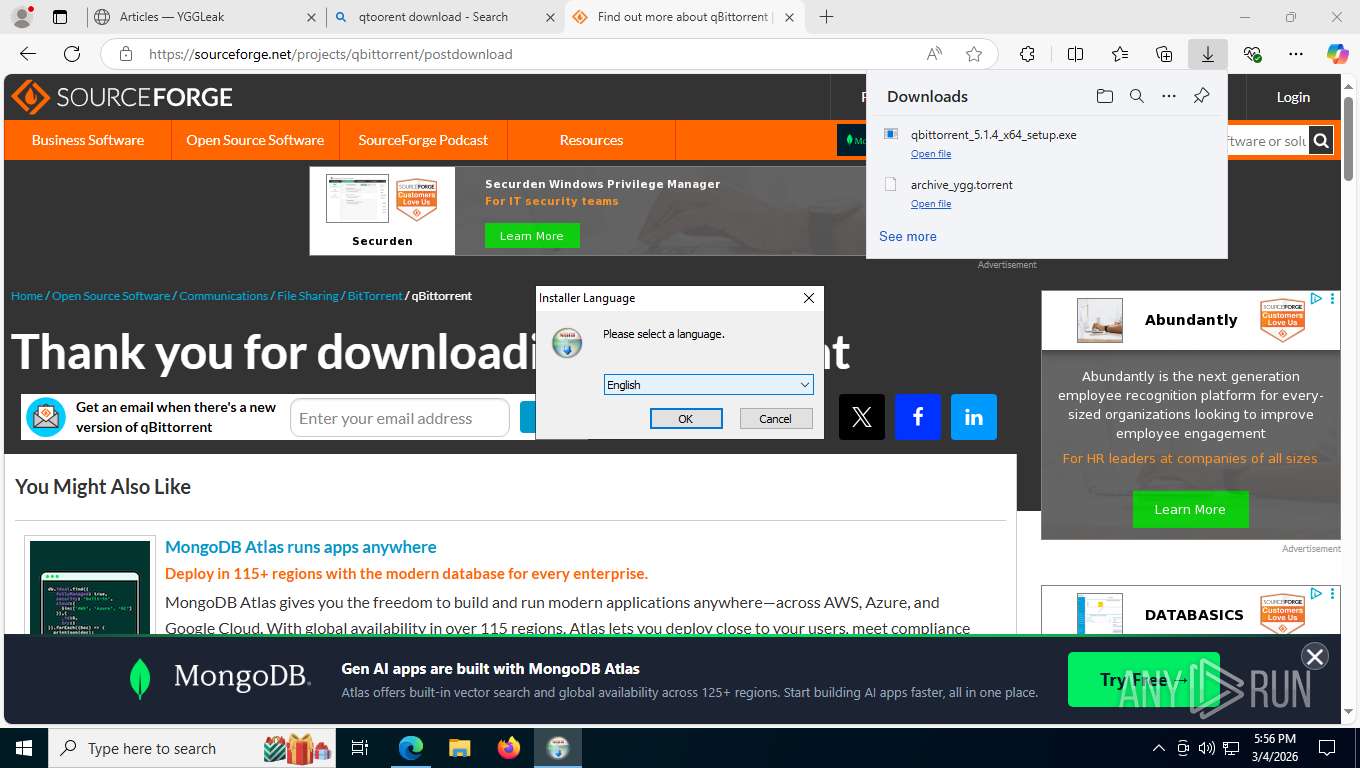Open Read Aloud in address bar
This screenshot has height=768, width=1360.
934,54
